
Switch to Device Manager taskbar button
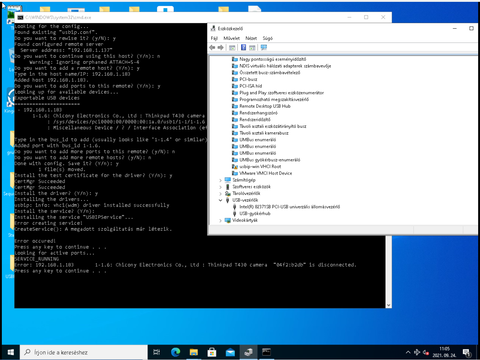[x=248, y=352]
